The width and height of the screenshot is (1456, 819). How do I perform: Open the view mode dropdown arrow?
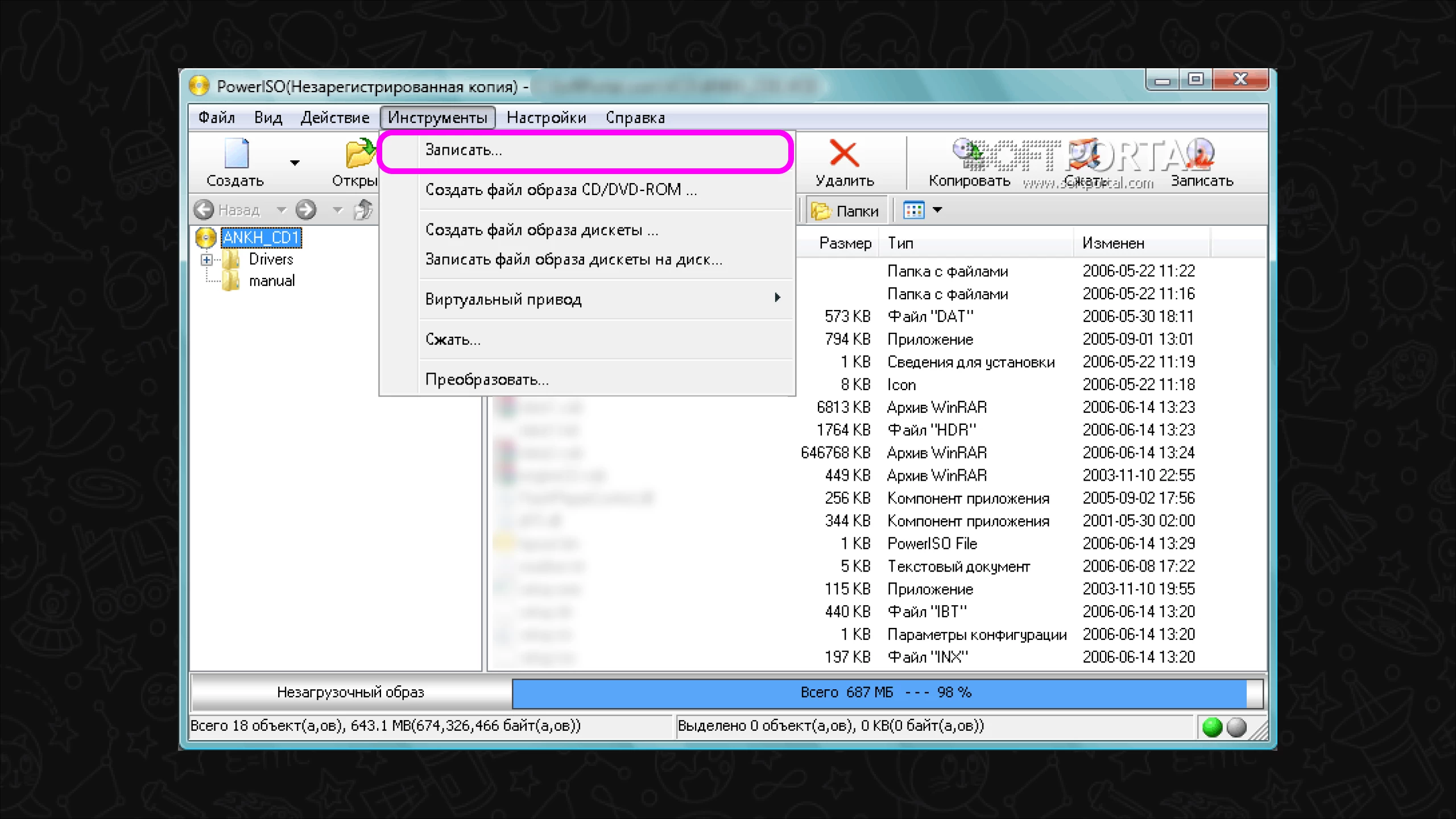[x=938, y=210]
